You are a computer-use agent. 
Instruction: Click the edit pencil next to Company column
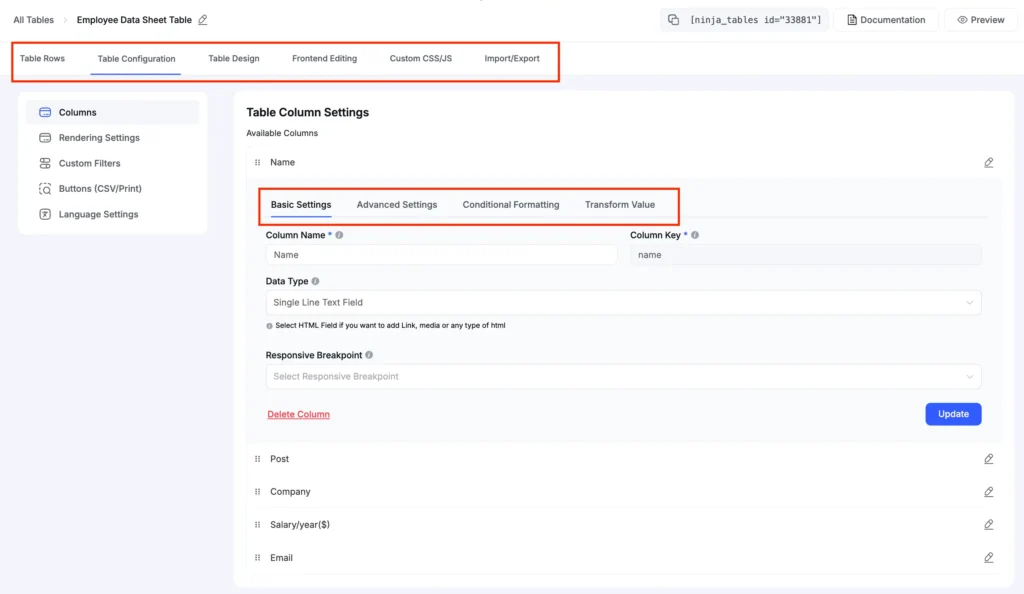pos(988,491)
